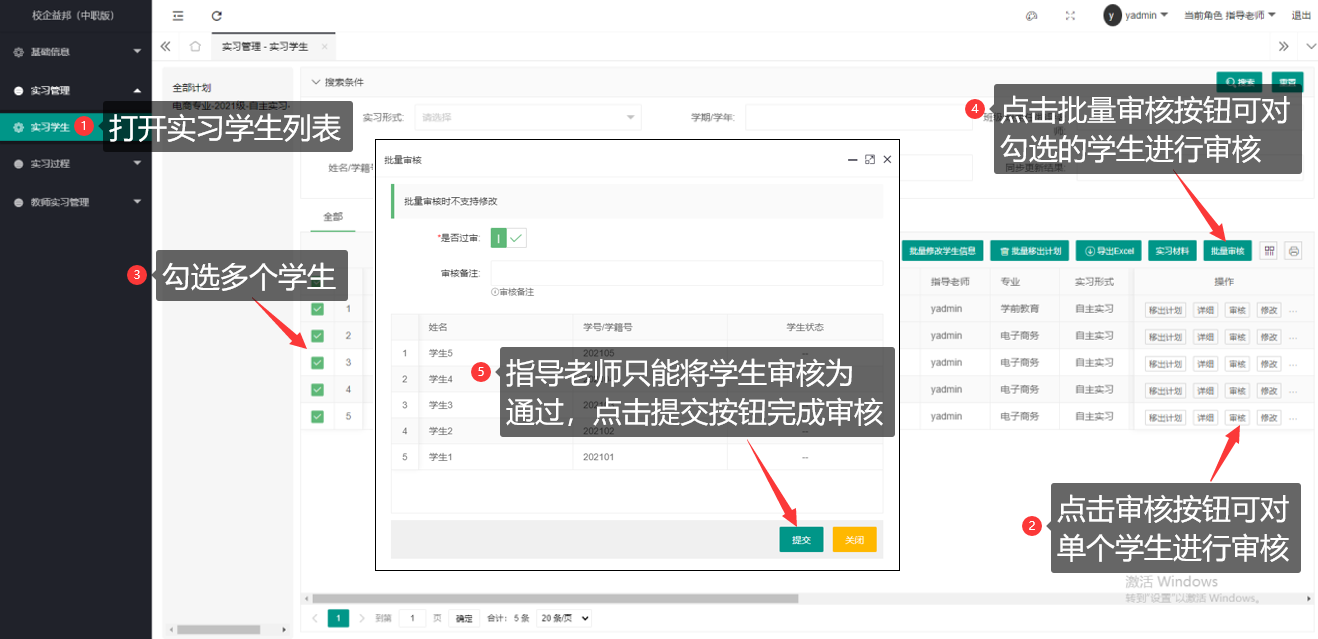This screenshot has width=1318, height=639.
Task: Click the print icon above the table
Action: 1293,251
